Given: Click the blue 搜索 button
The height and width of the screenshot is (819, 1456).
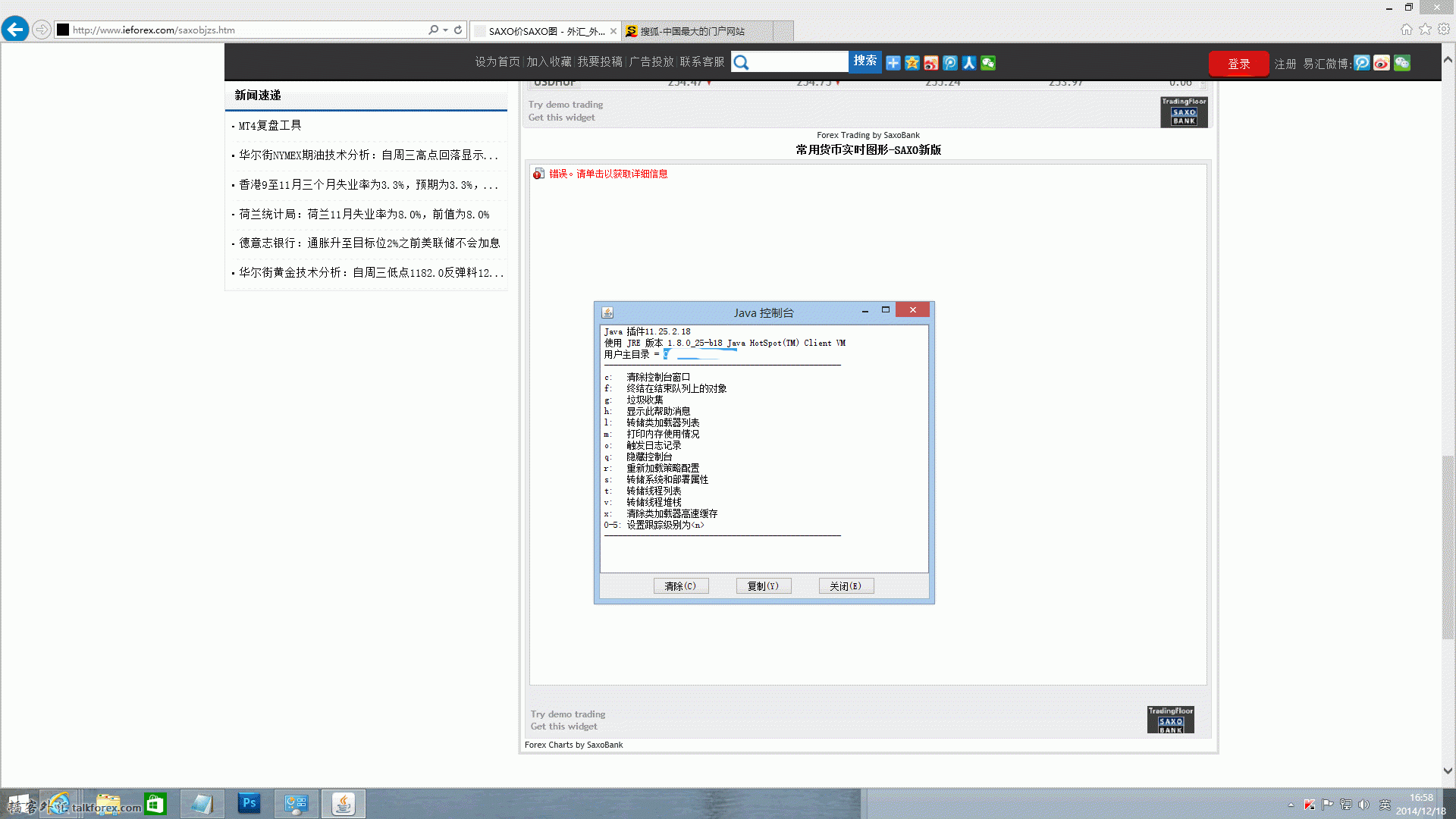Looking at the screenshot, I should click(x=865, y=61).
